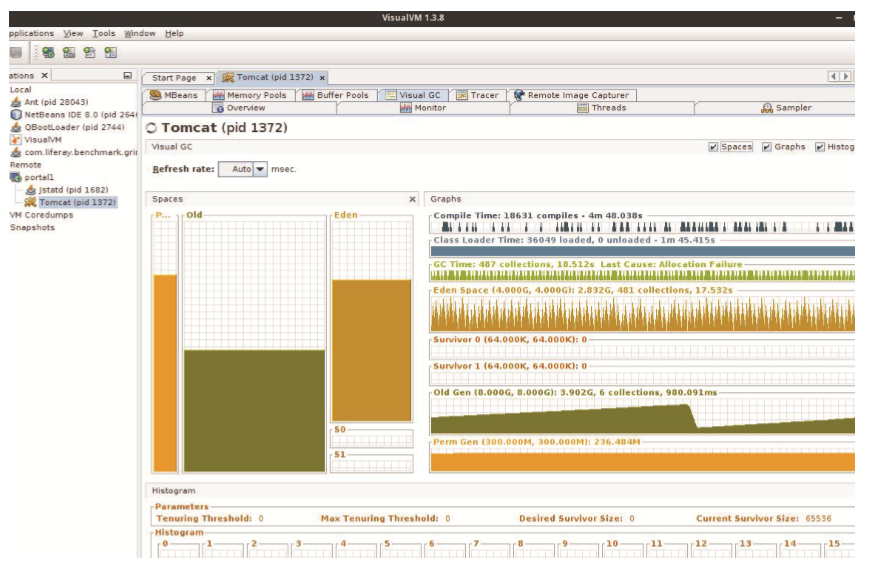This screenshot has height=581, width=872.
Task: Click the S0 survivor space box
Action: point(371,440)
